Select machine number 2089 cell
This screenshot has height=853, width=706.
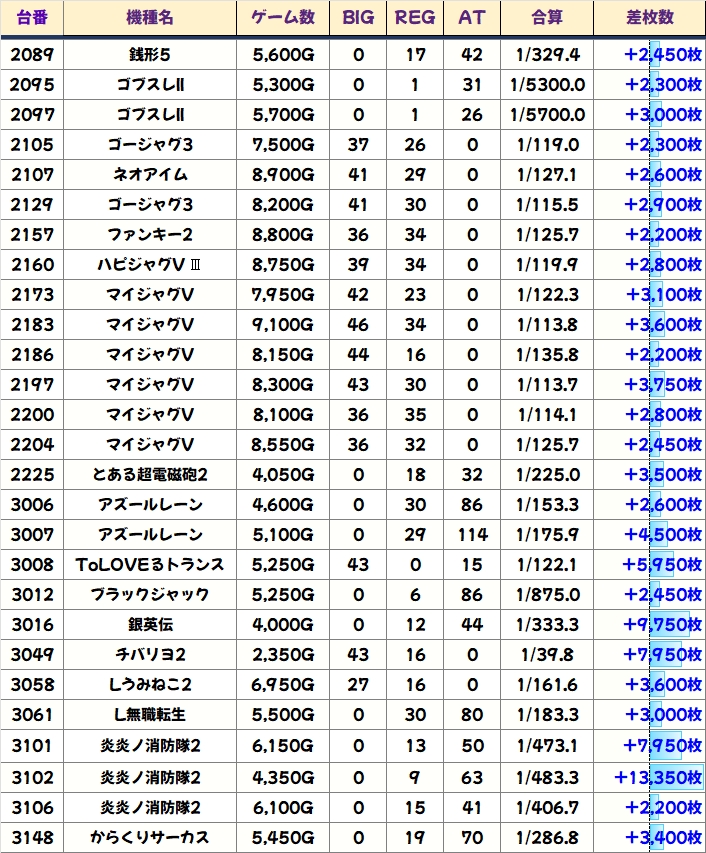(x=32, y=55)
